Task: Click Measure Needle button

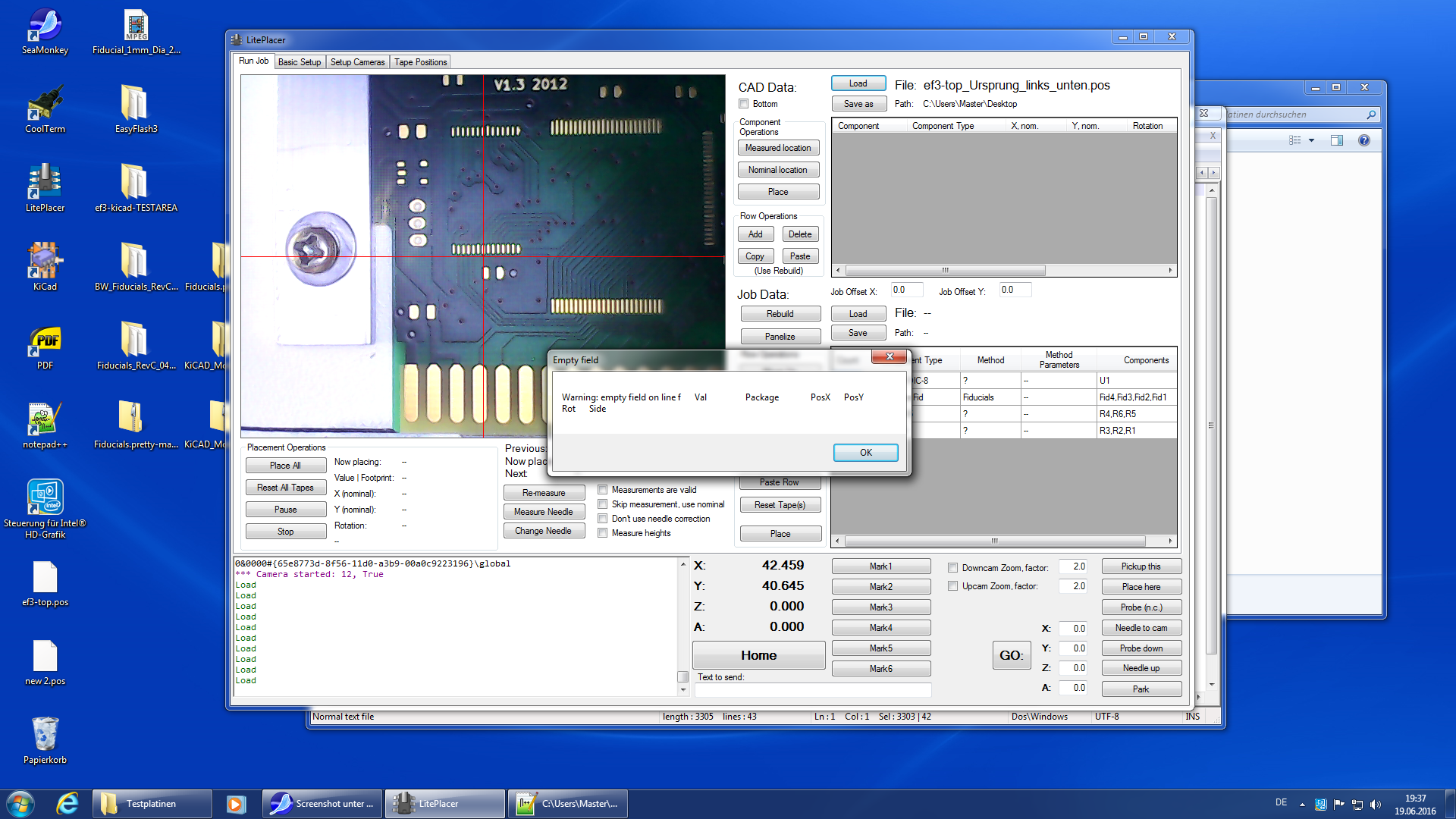Action: 544,512
